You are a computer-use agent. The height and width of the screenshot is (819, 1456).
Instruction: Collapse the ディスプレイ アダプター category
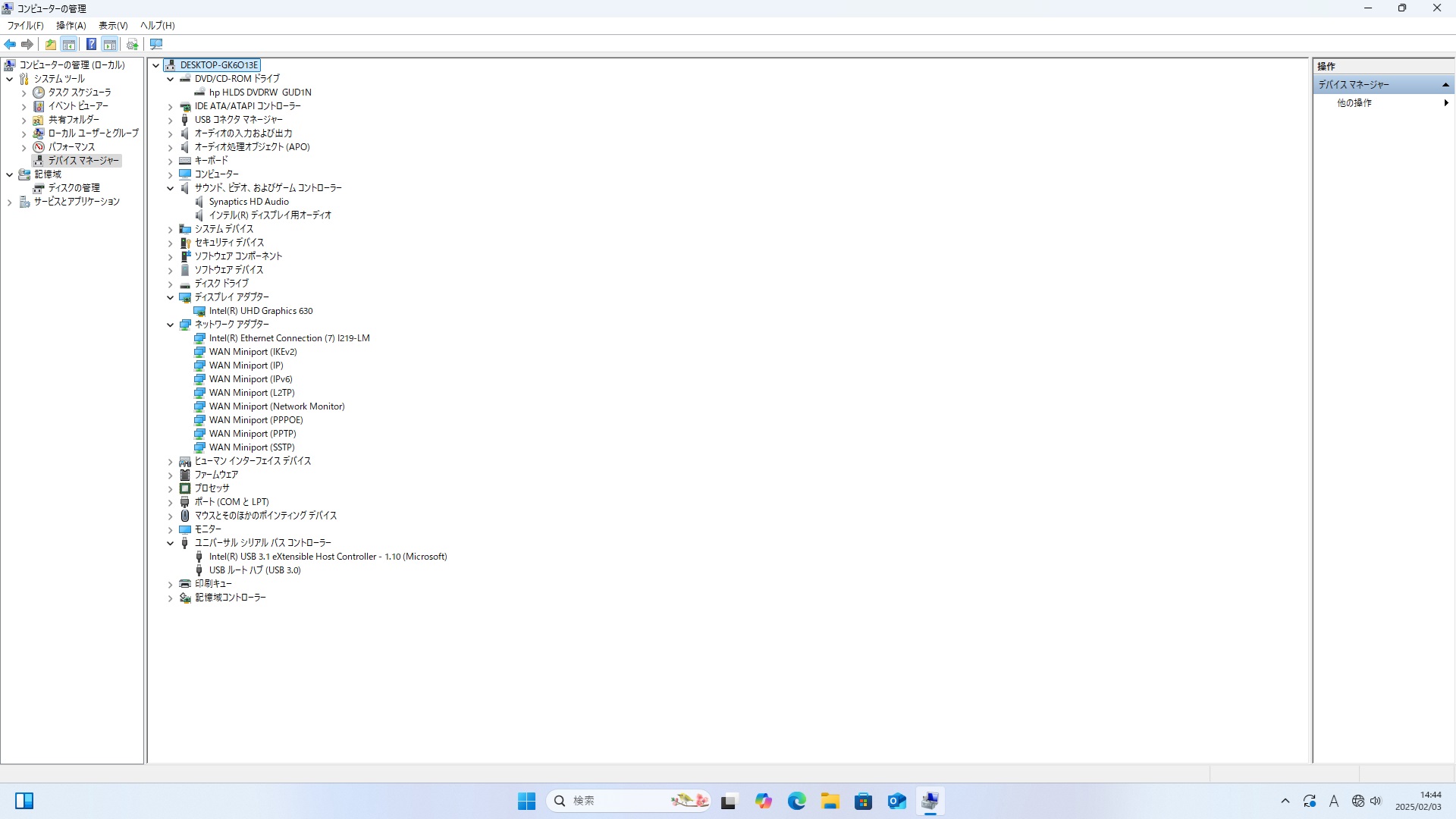coord(171,297)
